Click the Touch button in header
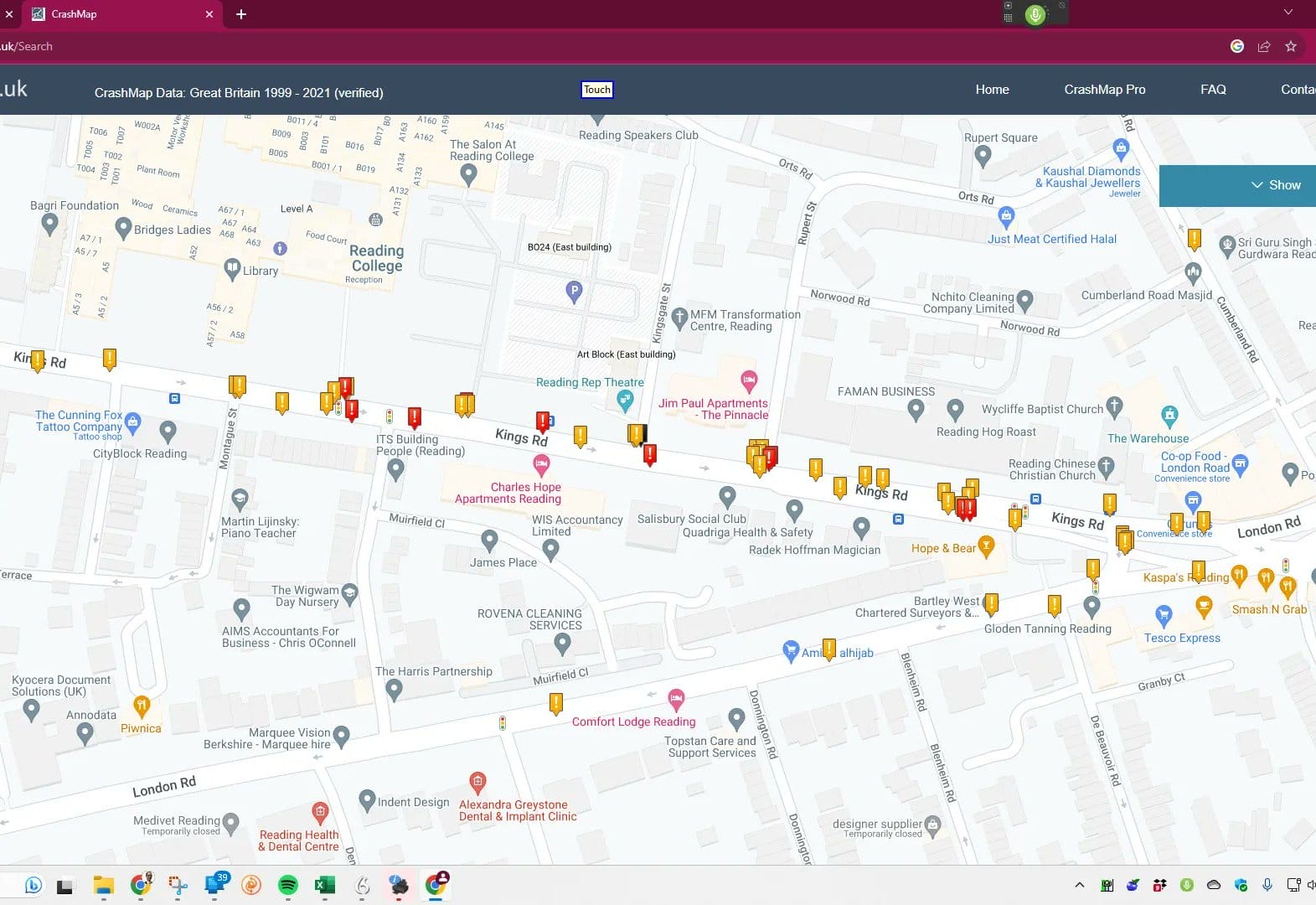1316x905 pixels. tap(597, 90)
